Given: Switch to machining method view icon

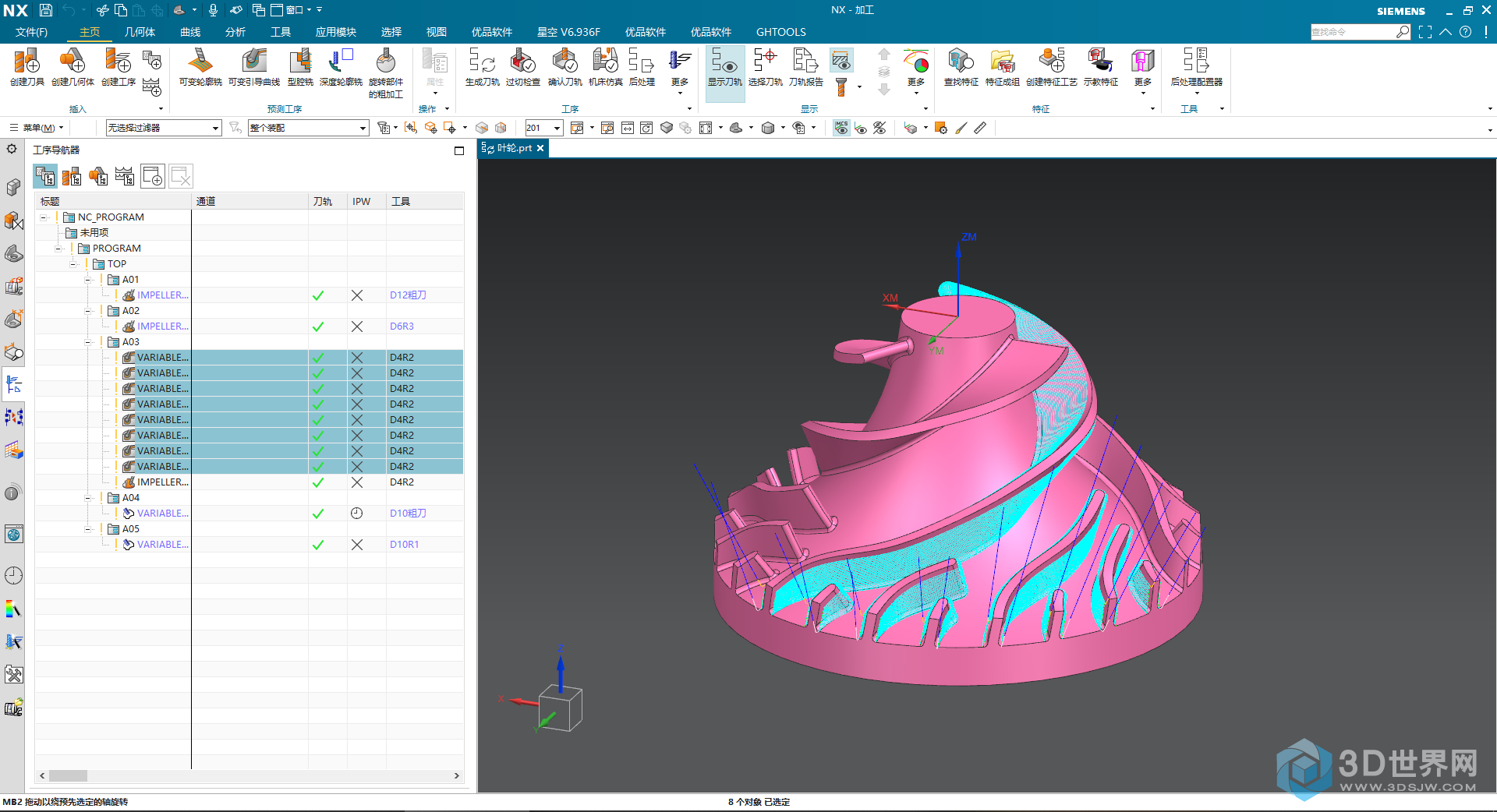Looking at the screenshot, I should (x=125, y=177).
